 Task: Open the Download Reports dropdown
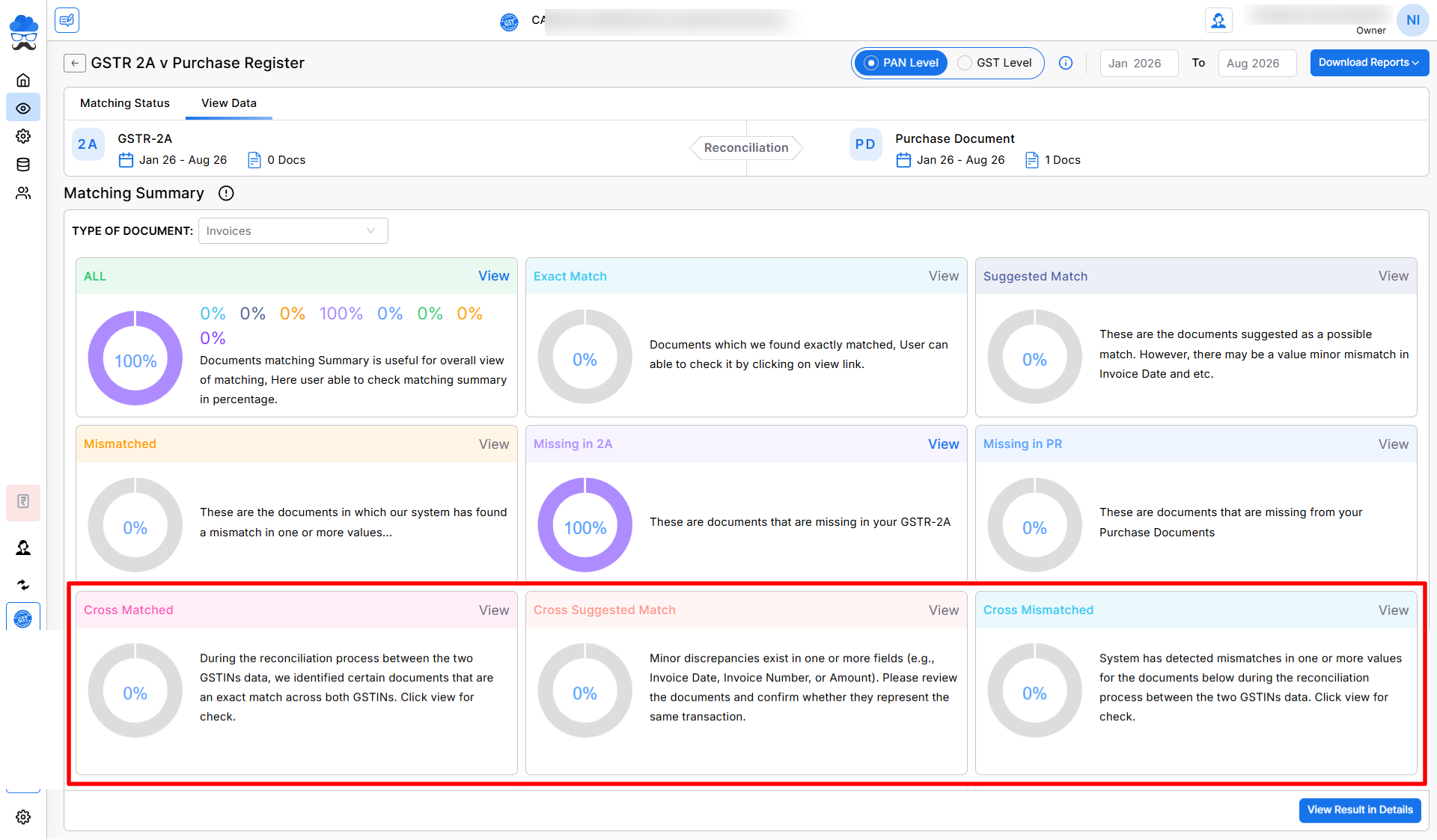[x=1369, y=63]
